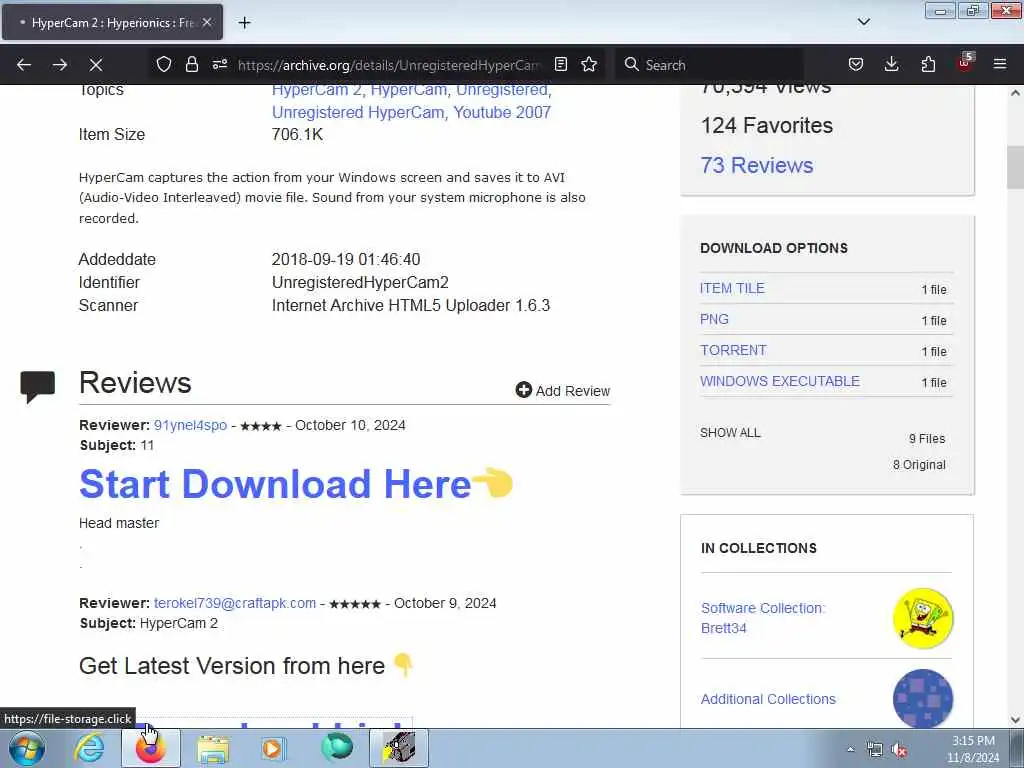Save page to Pocket

(x=856, y=64)
